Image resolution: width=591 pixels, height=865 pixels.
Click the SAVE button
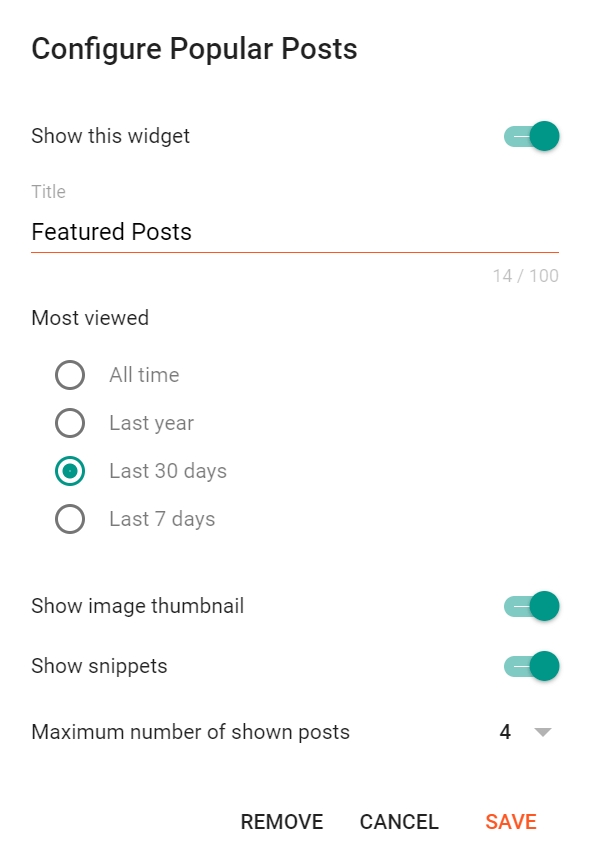click(x=510, y=821)
